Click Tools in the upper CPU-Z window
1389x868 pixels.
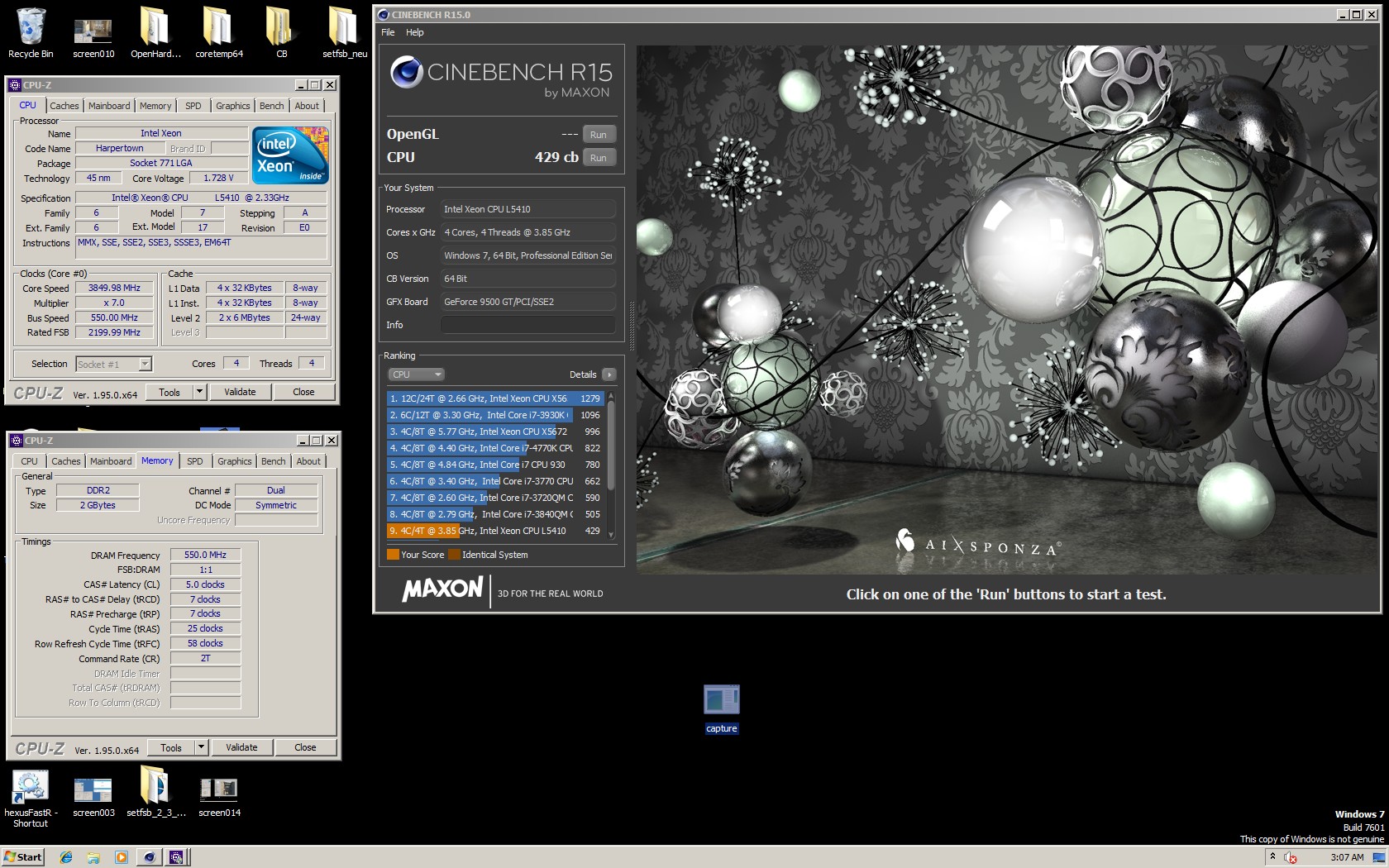pyautogui.click(x=169, y=392)
